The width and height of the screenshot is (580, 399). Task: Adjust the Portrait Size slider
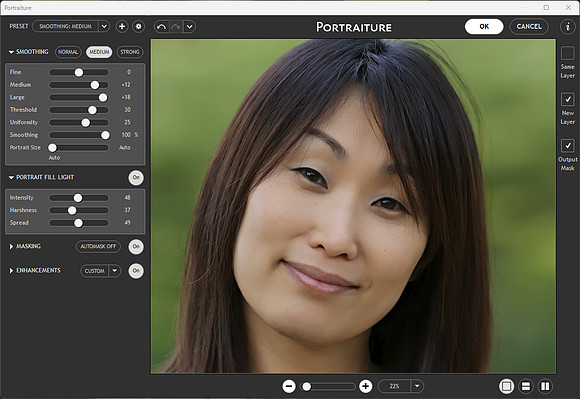[x=79, y=148]
